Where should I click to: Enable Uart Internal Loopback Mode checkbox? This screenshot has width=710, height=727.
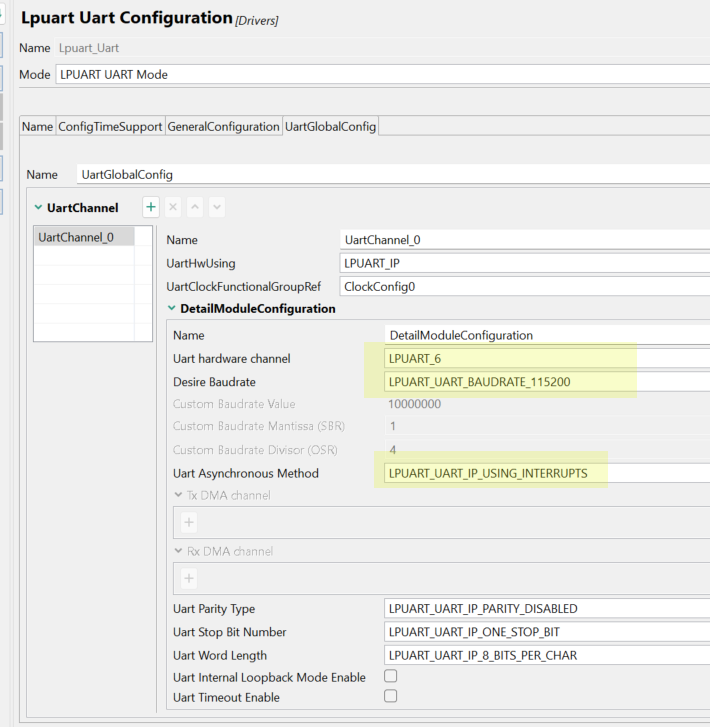(x=391, y=677)
